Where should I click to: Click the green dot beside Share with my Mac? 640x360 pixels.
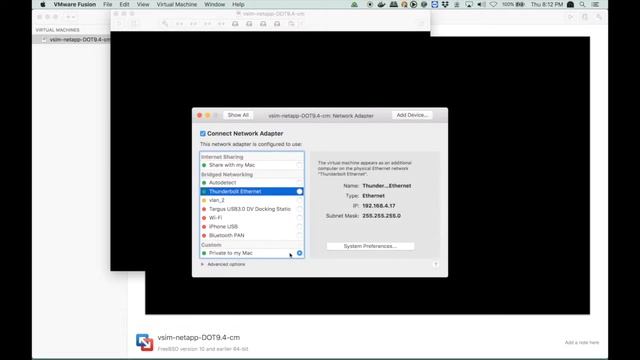(x=204, y=165)
